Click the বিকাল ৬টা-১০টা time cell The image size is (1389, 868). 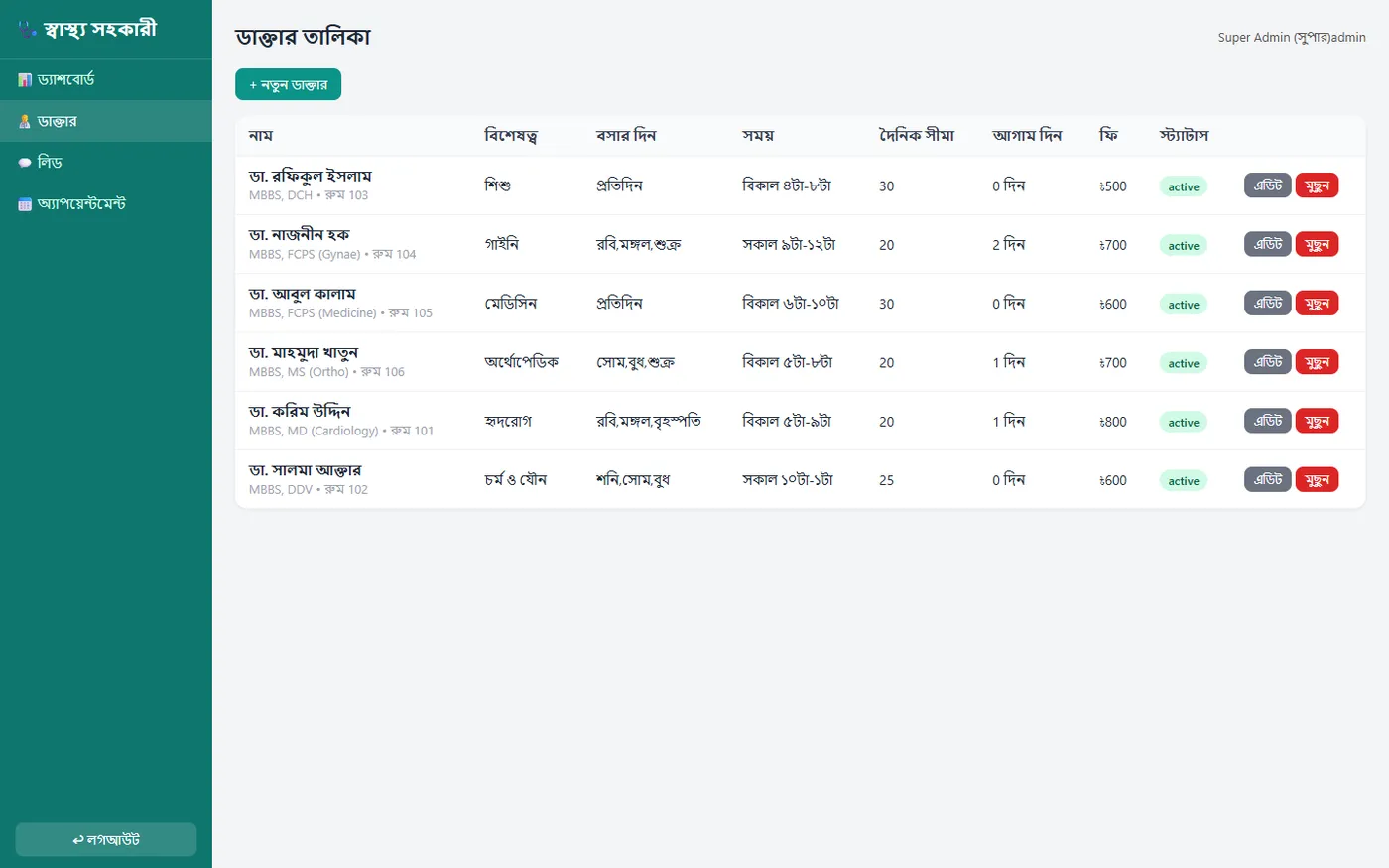point(791,304)
